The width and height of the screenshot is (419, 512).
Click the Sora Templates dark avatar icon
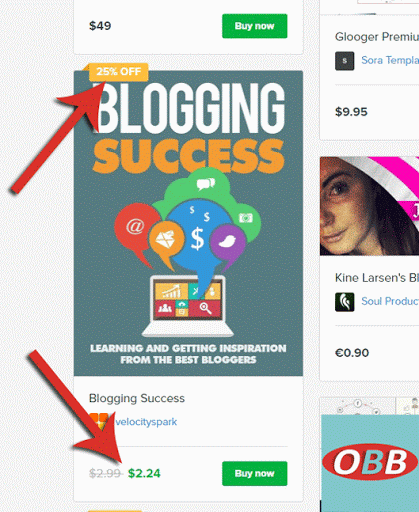point(344,61)
